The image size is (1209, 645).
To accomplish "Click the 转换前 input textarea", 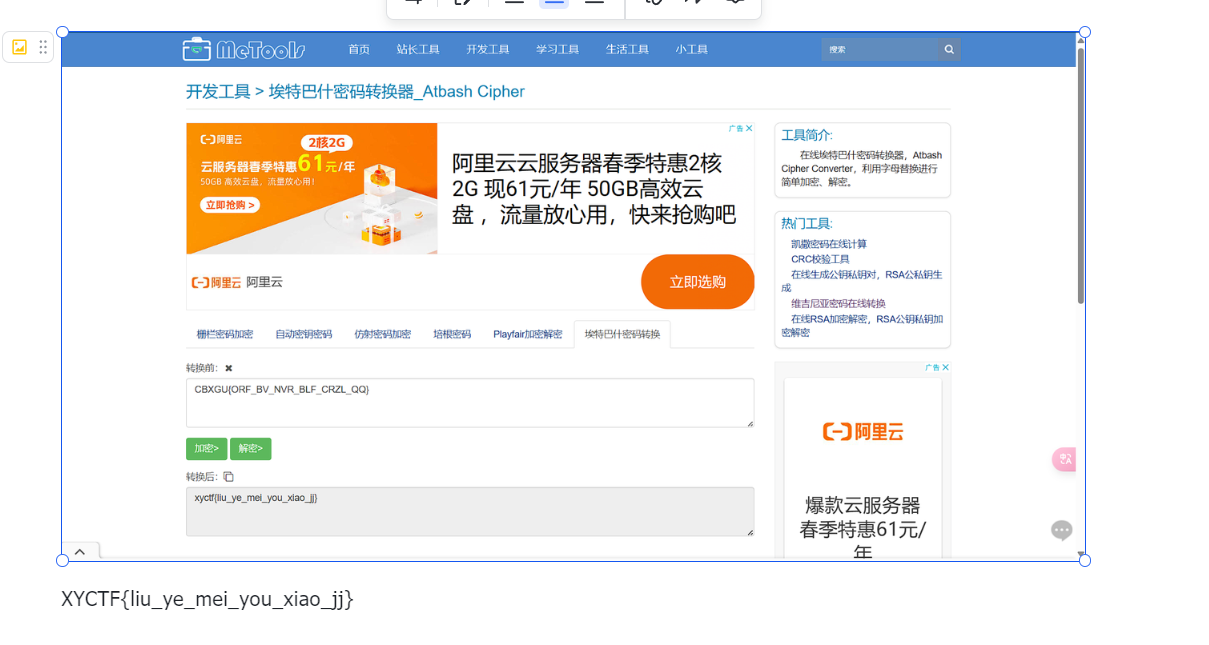I will click(x=470, y=403).
